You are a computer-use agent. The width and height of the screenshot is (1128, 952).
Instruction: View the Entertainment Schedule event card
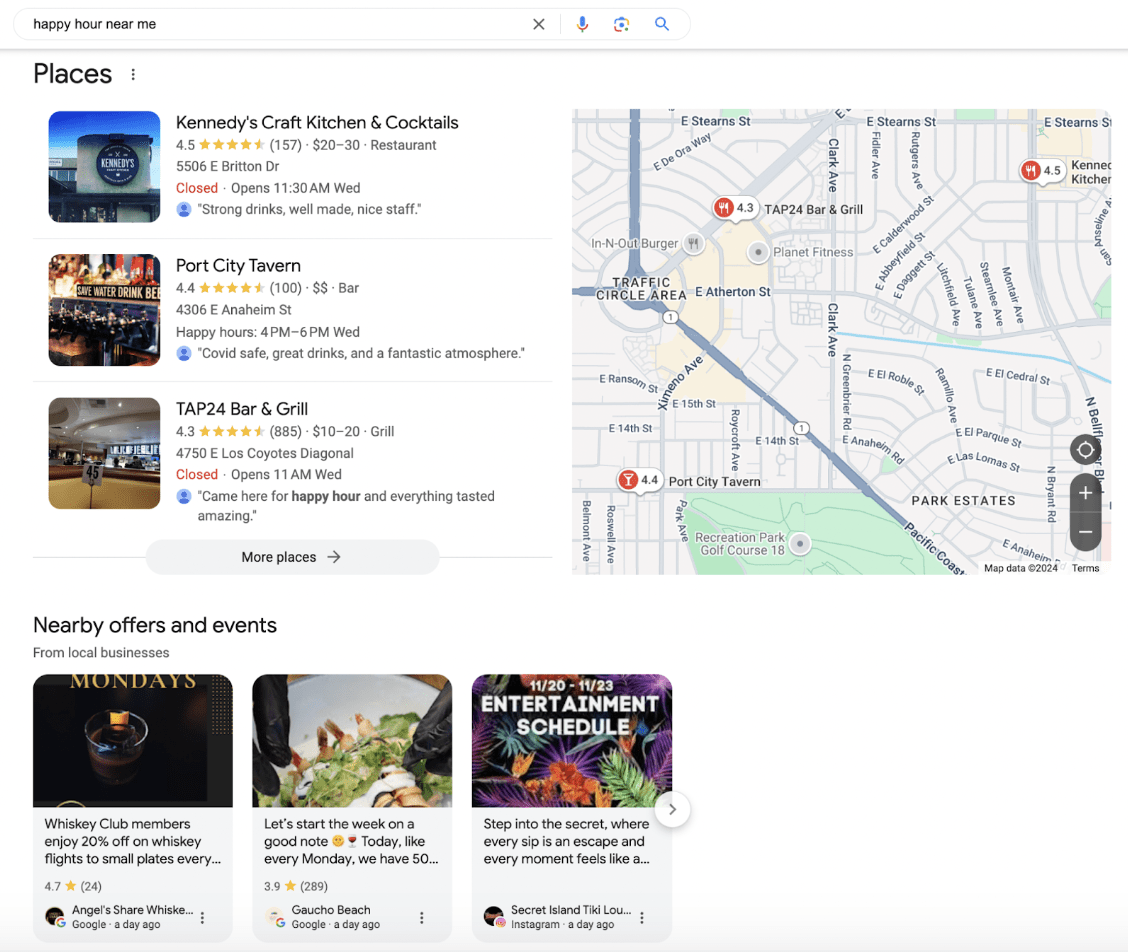pyautogui.click(x=571, y=740)
